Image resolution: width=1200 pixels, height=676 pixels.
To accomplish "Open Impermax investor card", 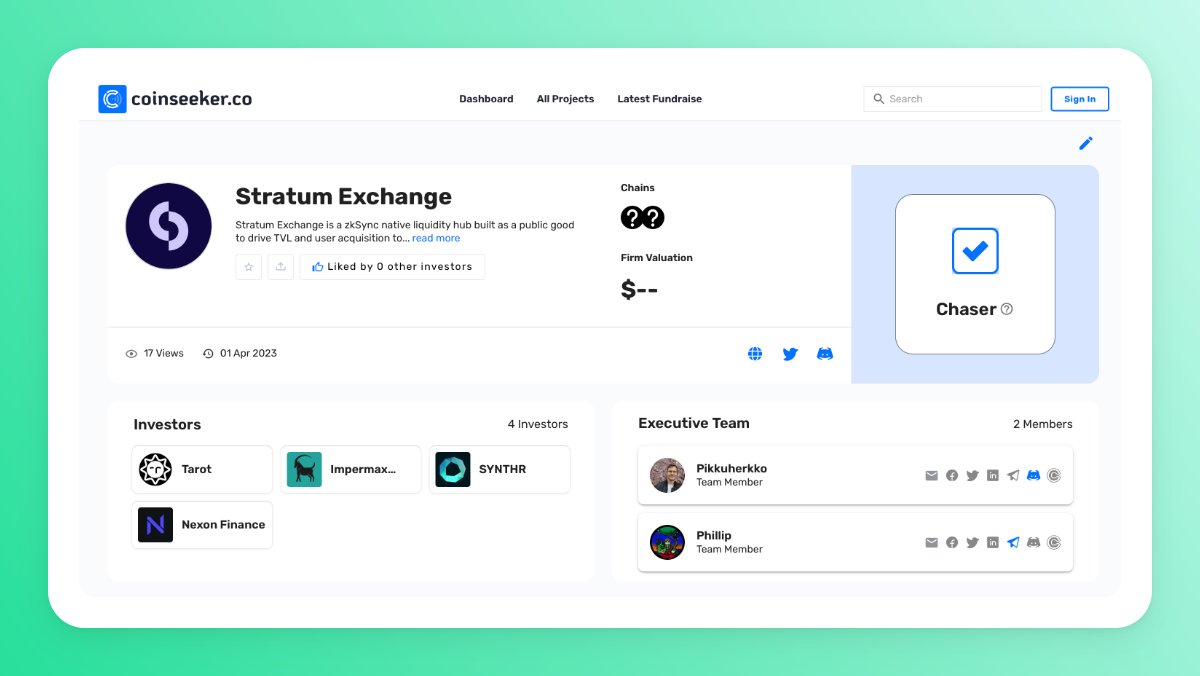I will pos(351,469).
